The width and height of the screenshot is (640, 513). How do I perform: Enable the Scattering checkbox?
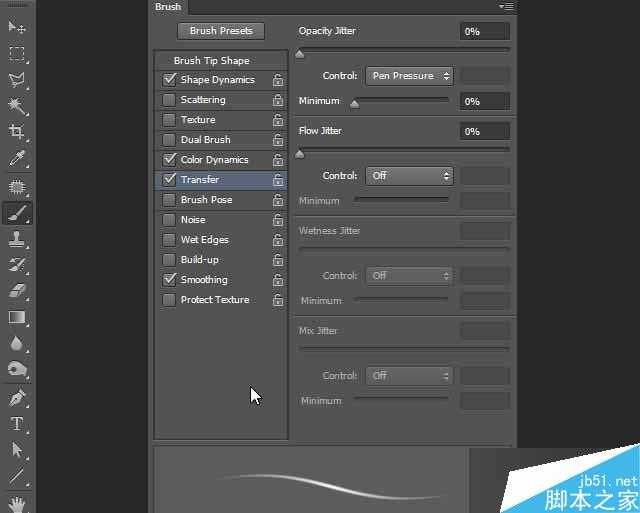click(x=169, y=100)
